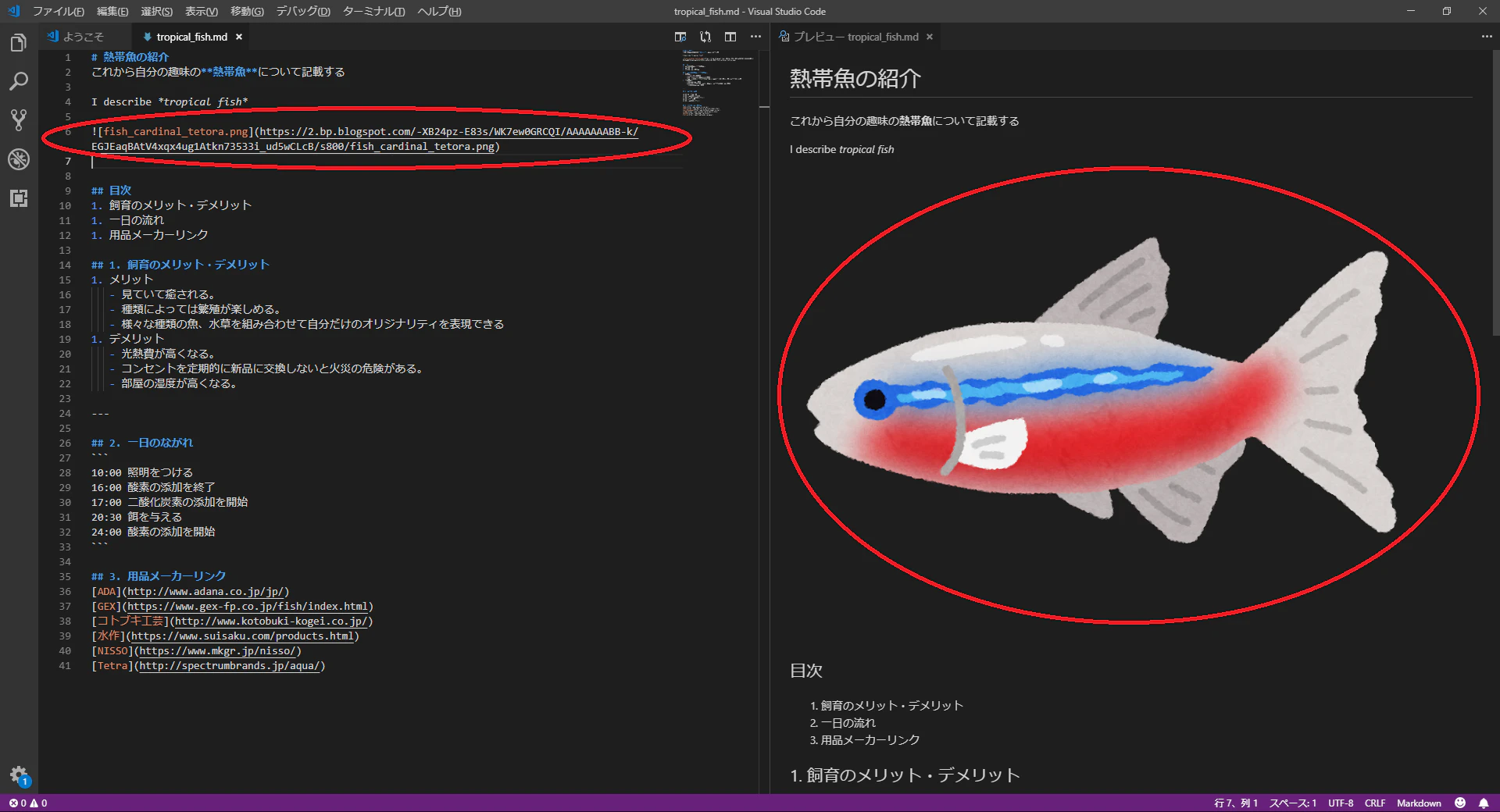
Task: Open the Extensions view
Action: pos(19,198)
